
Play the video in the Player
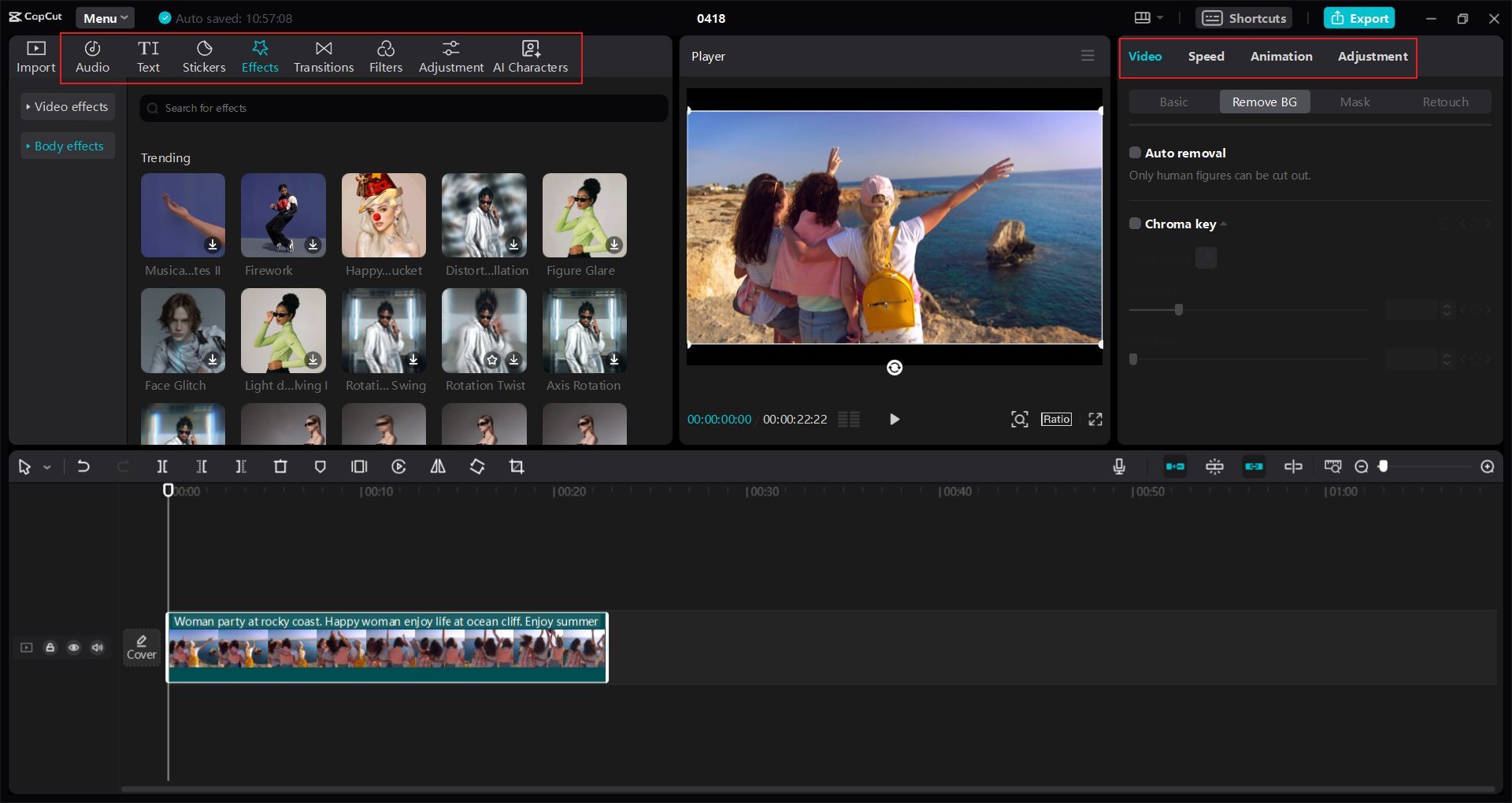pyautogui.click(x=894, y=420)
